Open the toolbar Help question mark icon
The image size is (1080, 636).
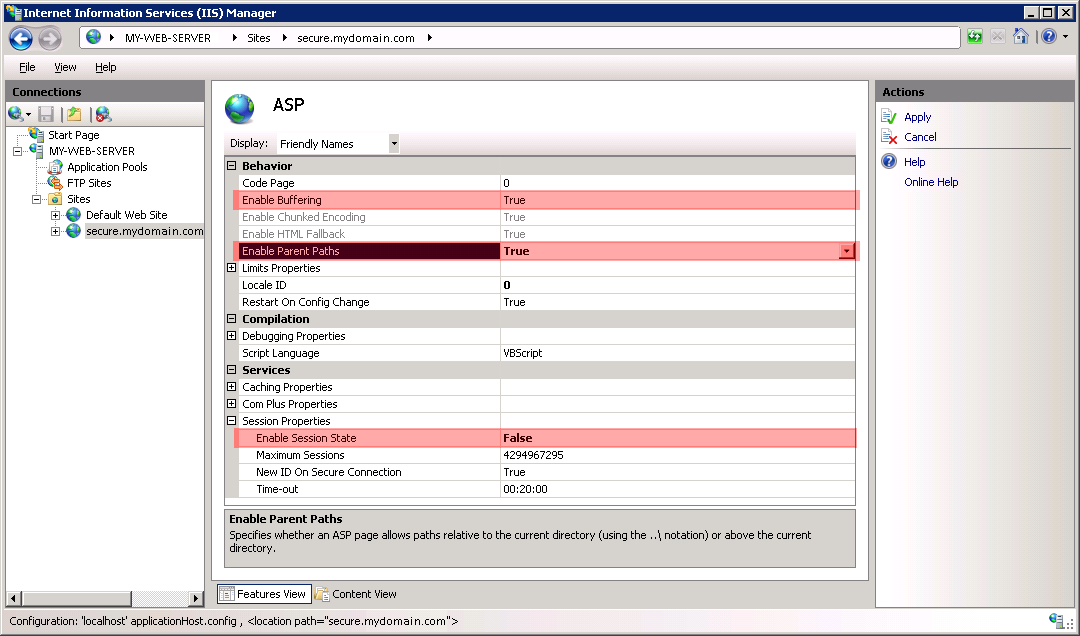(x=1047, y=37)
